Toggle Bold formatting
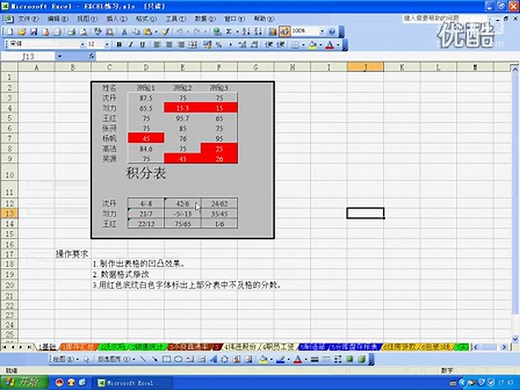Viewport: 520px width, 390px height. [x=119, y=44]
